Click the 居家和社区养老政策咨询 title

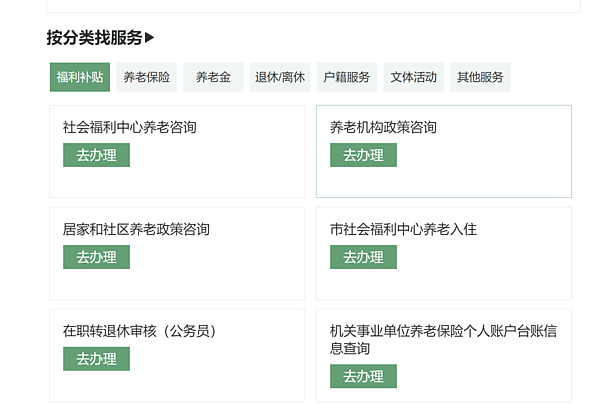[136, 229]
